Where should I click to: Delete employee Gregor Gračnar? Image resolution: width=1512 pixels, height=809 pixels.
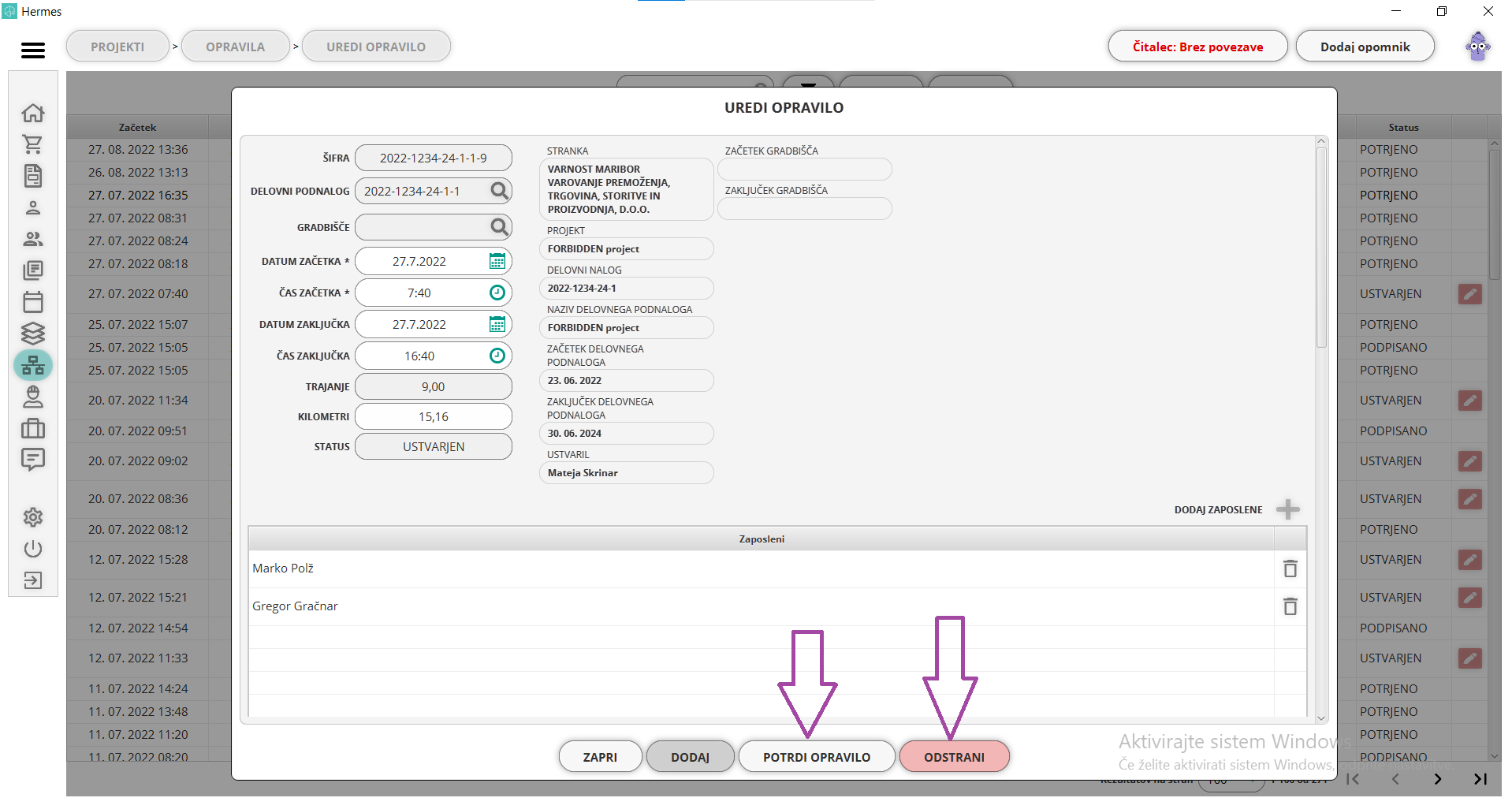1290,606
